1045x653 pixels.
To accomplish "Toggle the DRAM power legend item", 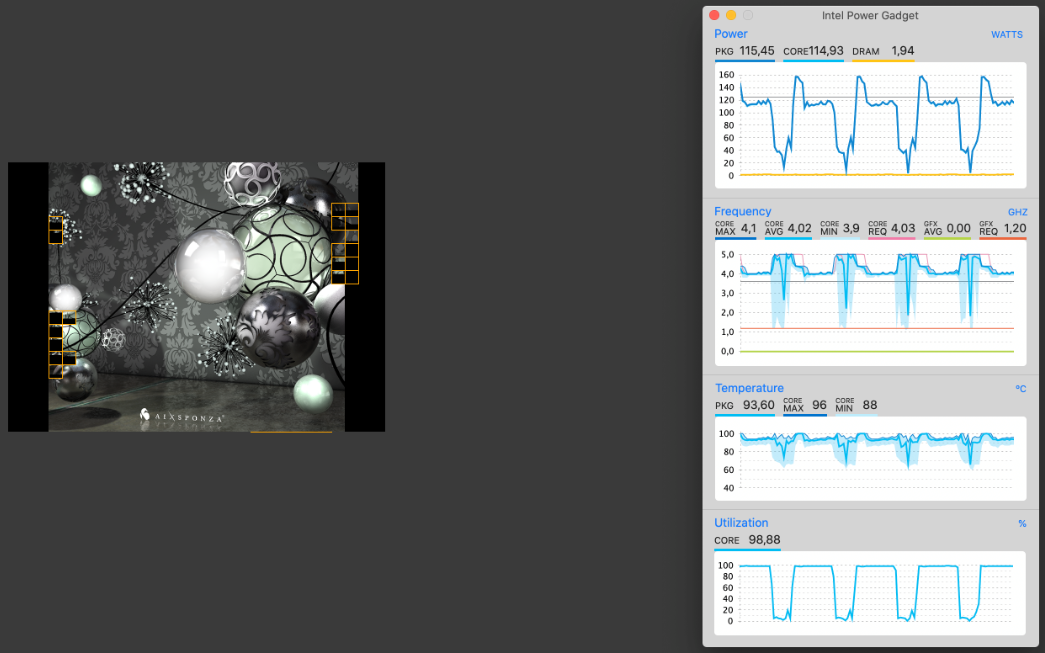I will click(x=883, y=51).
